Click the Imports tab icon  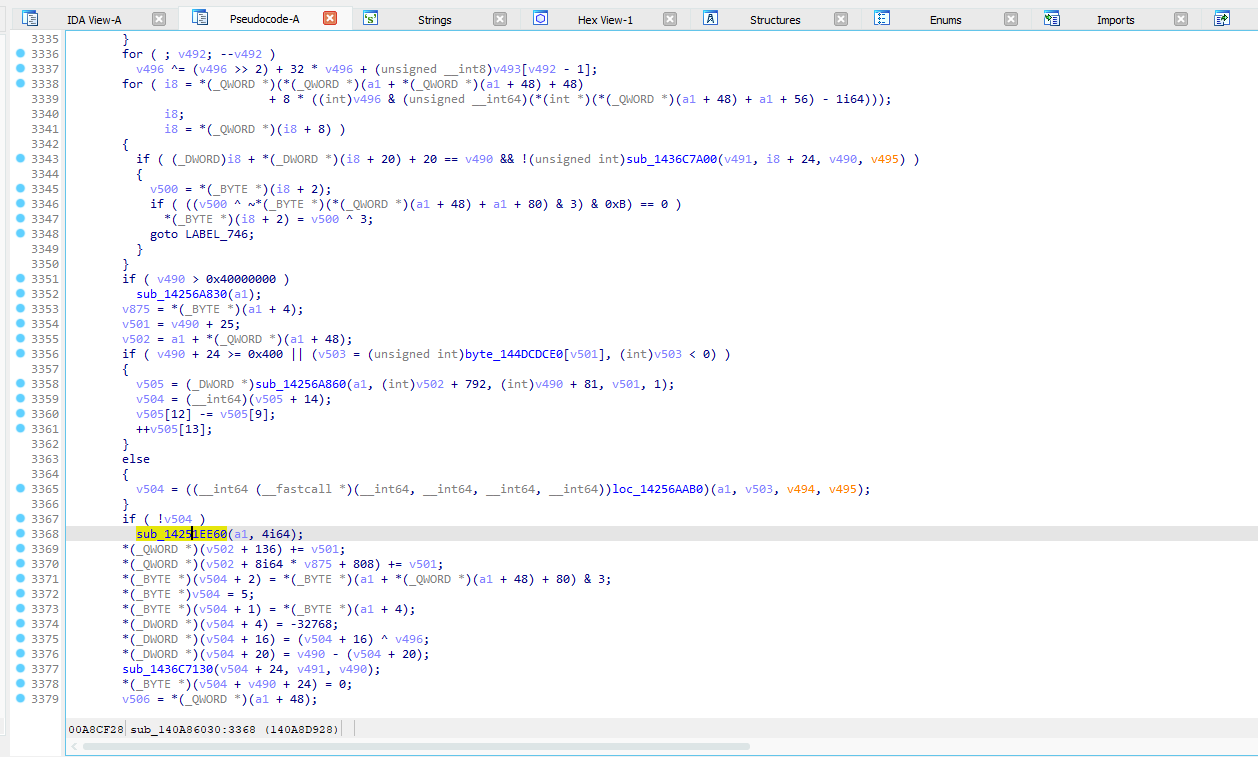(1052, 18)
